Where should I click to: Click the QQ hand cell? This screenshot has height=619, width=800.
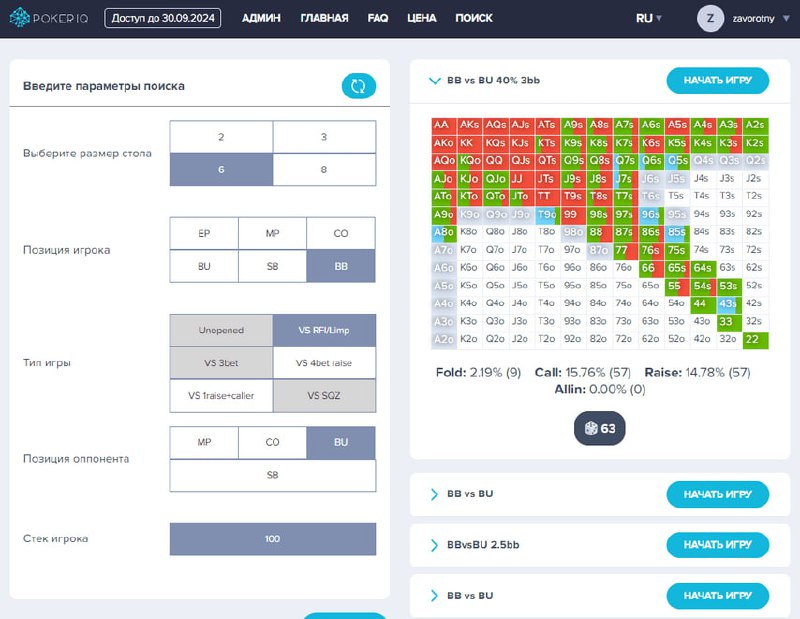point(496,161)
